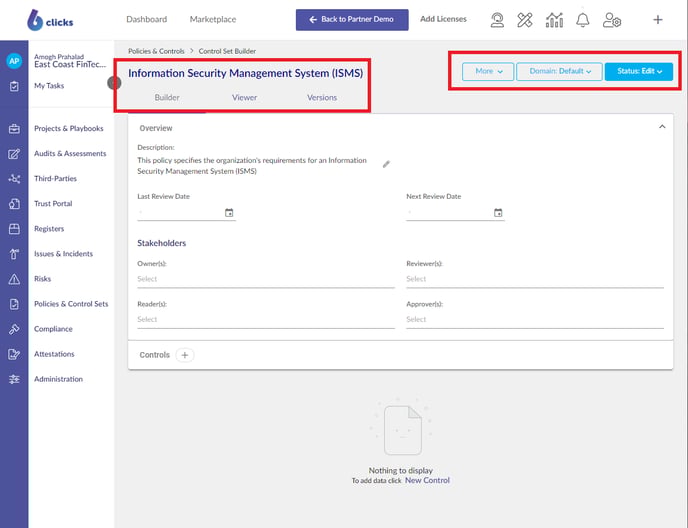Viewport: 688px width, 528px height.
Task: Open Attestations menu item
Action: [54, 354]
